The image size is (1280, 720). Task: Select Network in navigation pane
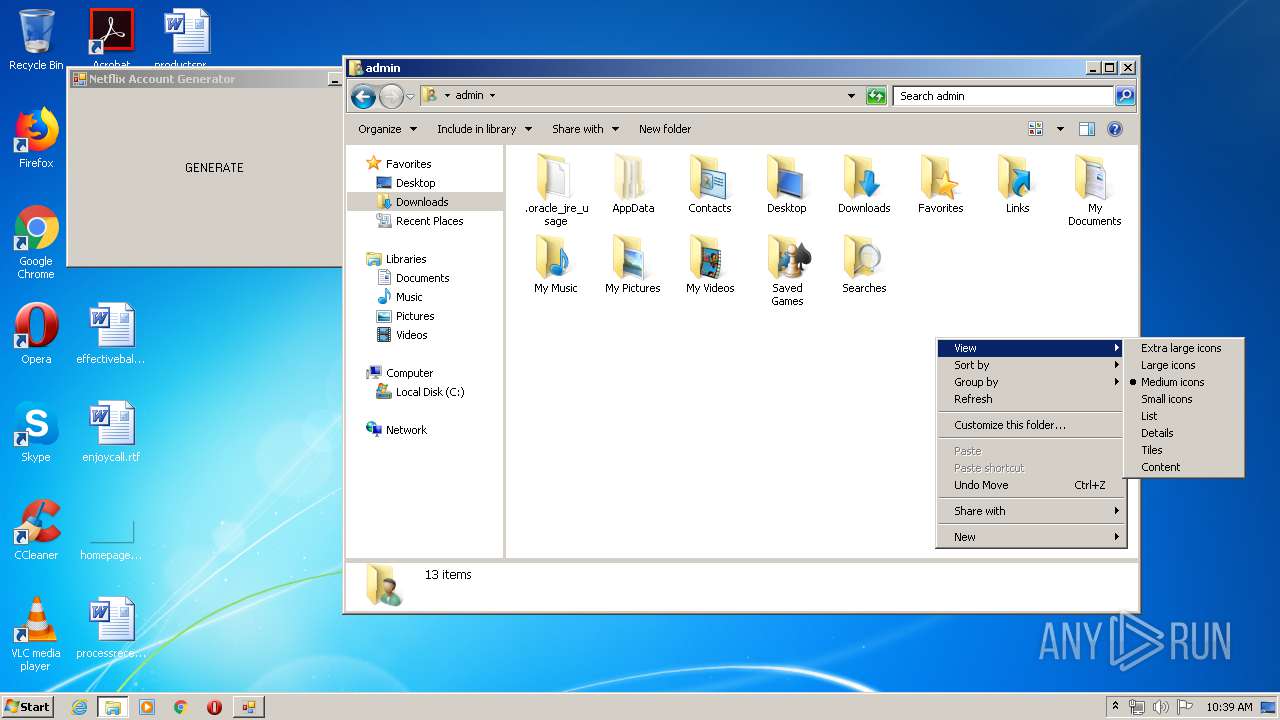click(406, 430)
